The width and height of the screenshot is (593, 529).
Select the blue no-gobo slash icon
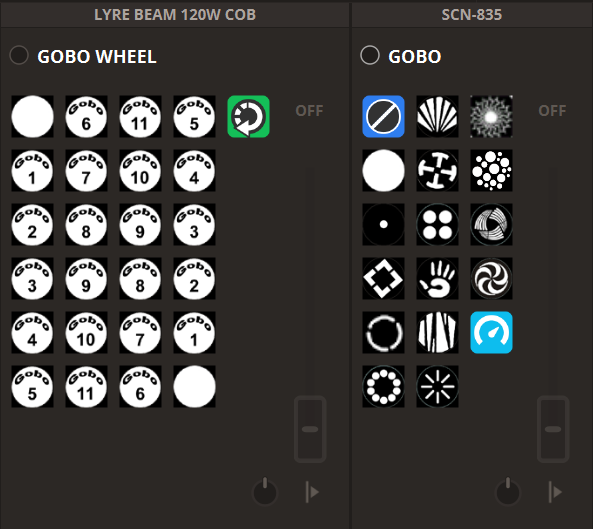click(383, 116)
